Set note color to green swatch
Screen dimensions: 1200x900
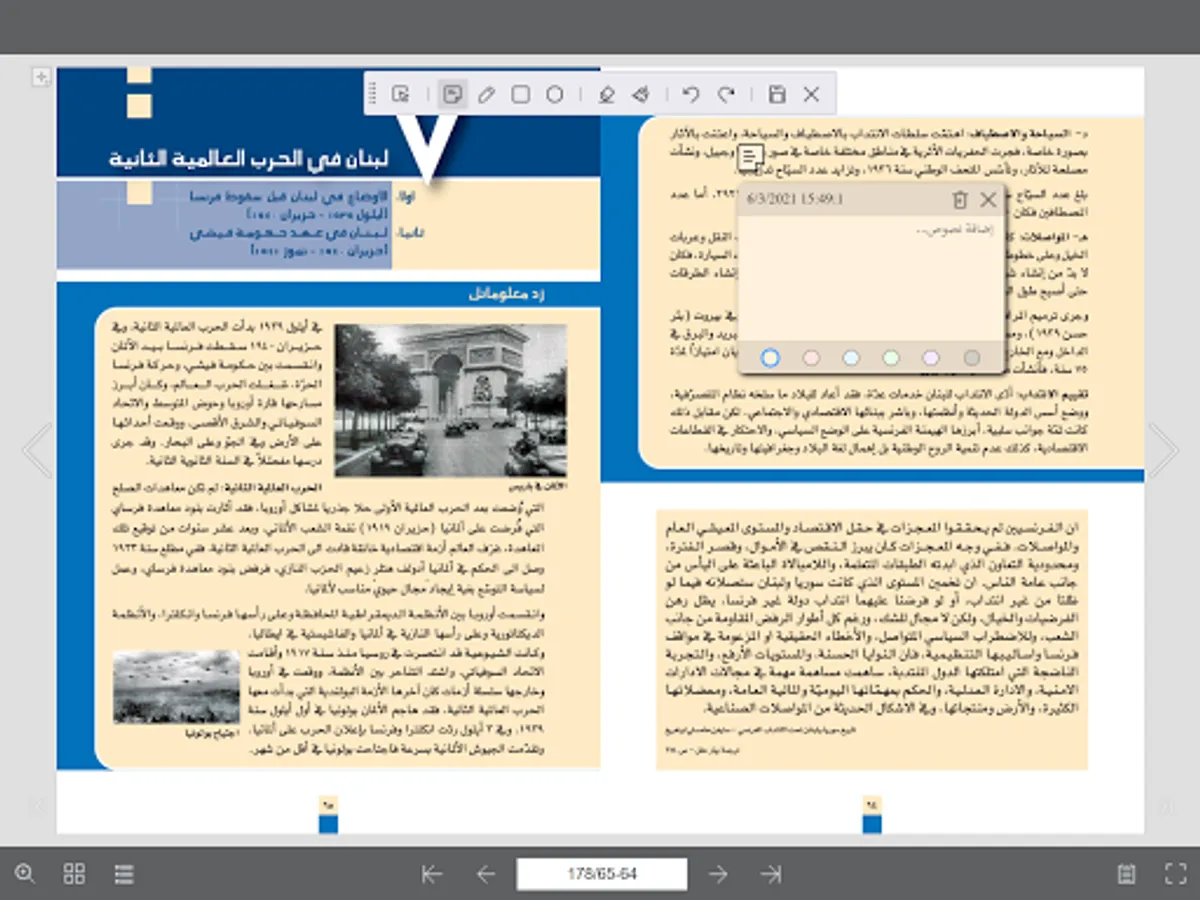pyautogui.click(x=891, y=358)
